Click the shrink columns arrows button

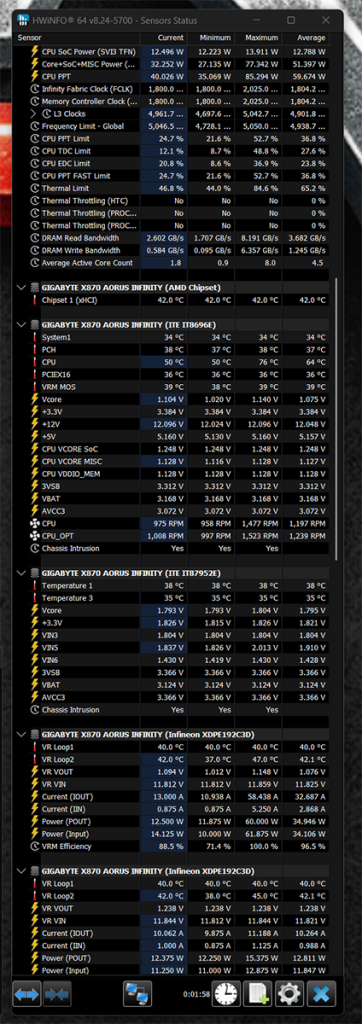tap(58, 995)
